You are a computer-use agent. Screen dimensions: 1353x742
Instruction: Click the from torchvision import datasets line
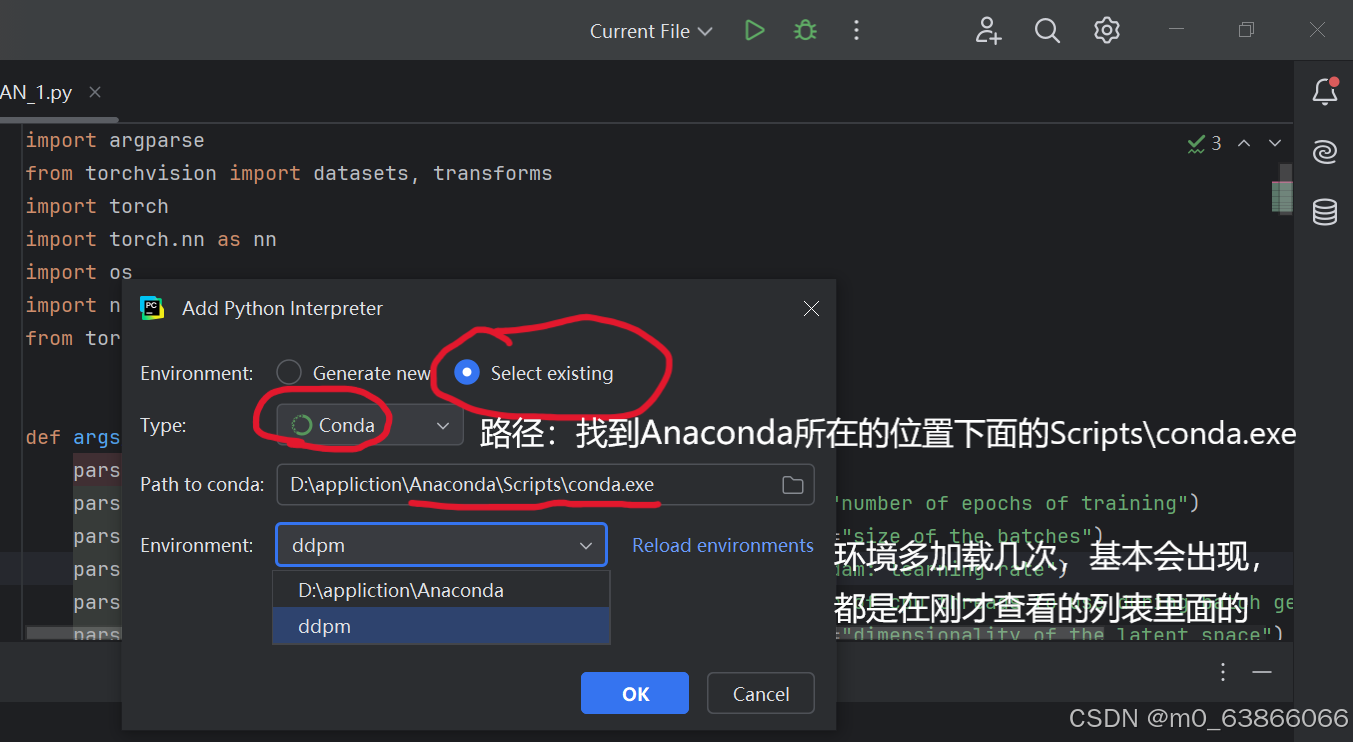tap(289, 173)
